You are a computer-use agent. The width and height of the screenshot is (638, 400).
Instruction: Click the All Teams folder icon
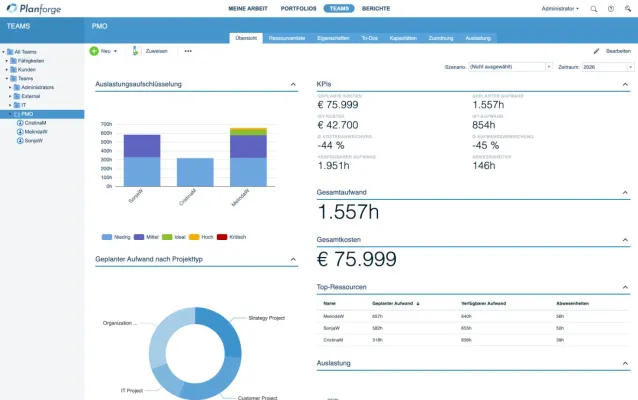(x=10, y=52)
